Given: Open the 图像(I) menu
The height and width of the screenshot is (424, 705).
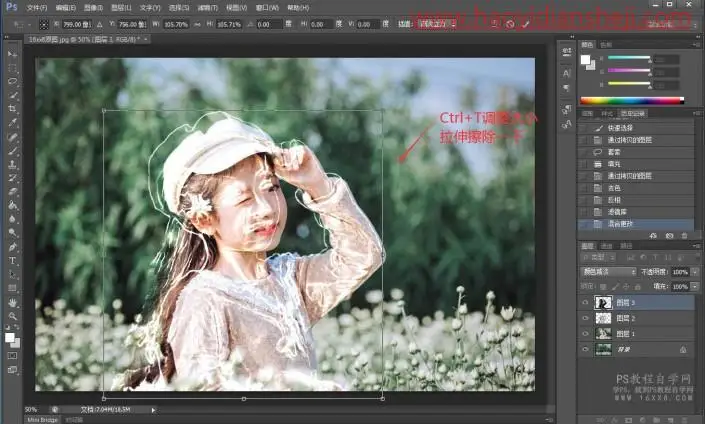Looking at the screenshot, I should coord(94,8).
